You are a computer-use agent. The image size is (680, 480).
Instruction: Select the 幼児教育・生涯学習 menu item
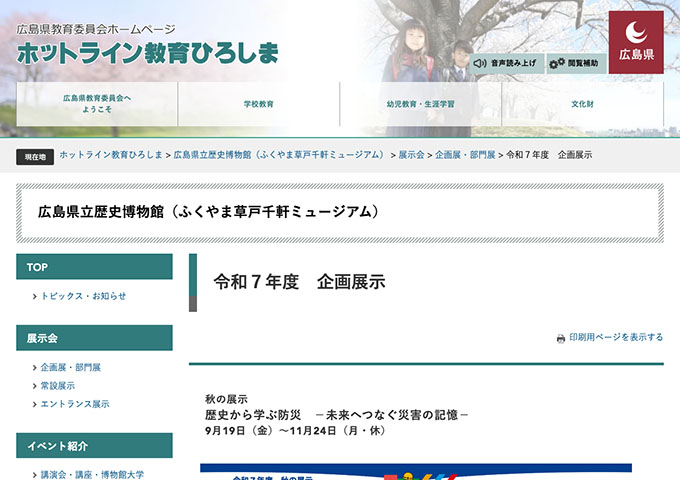click(x=420, y=104)
